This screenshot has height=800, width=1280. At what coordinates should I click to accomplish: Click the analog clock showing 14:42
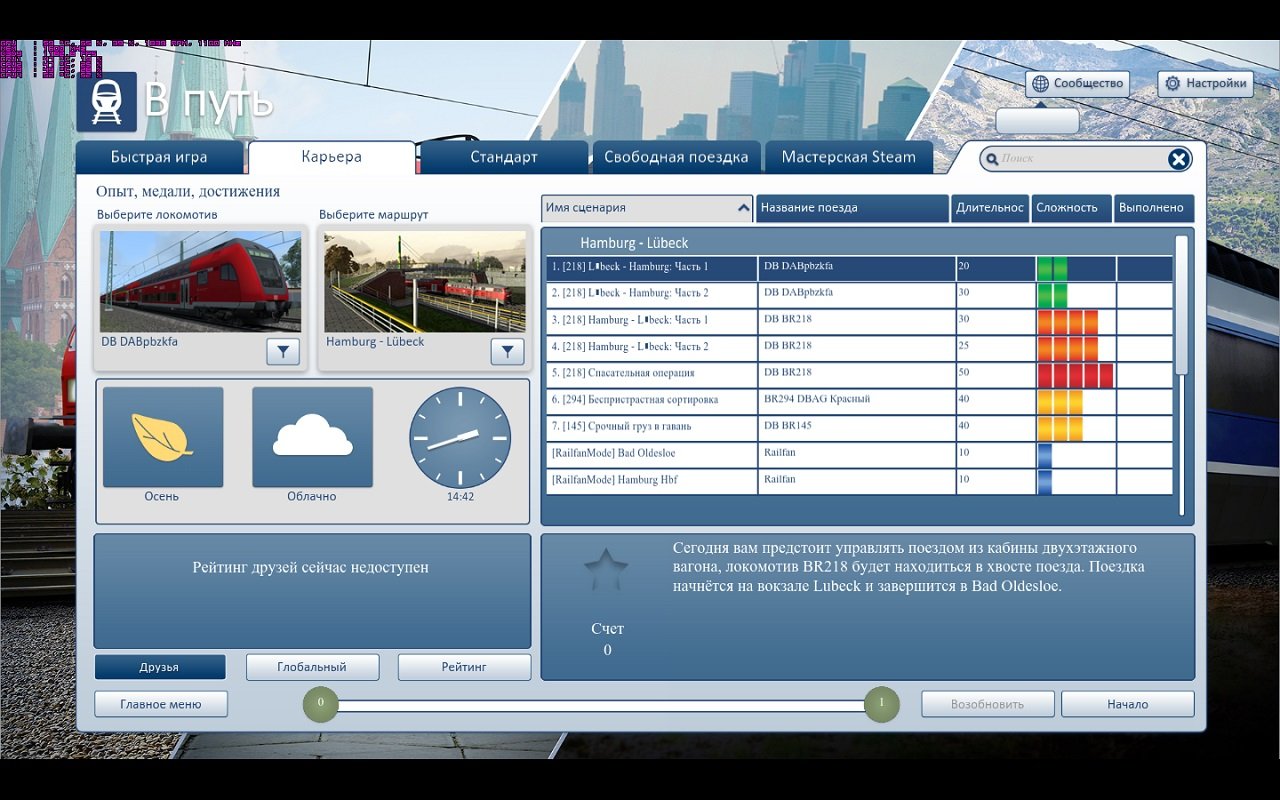(460, 438)
